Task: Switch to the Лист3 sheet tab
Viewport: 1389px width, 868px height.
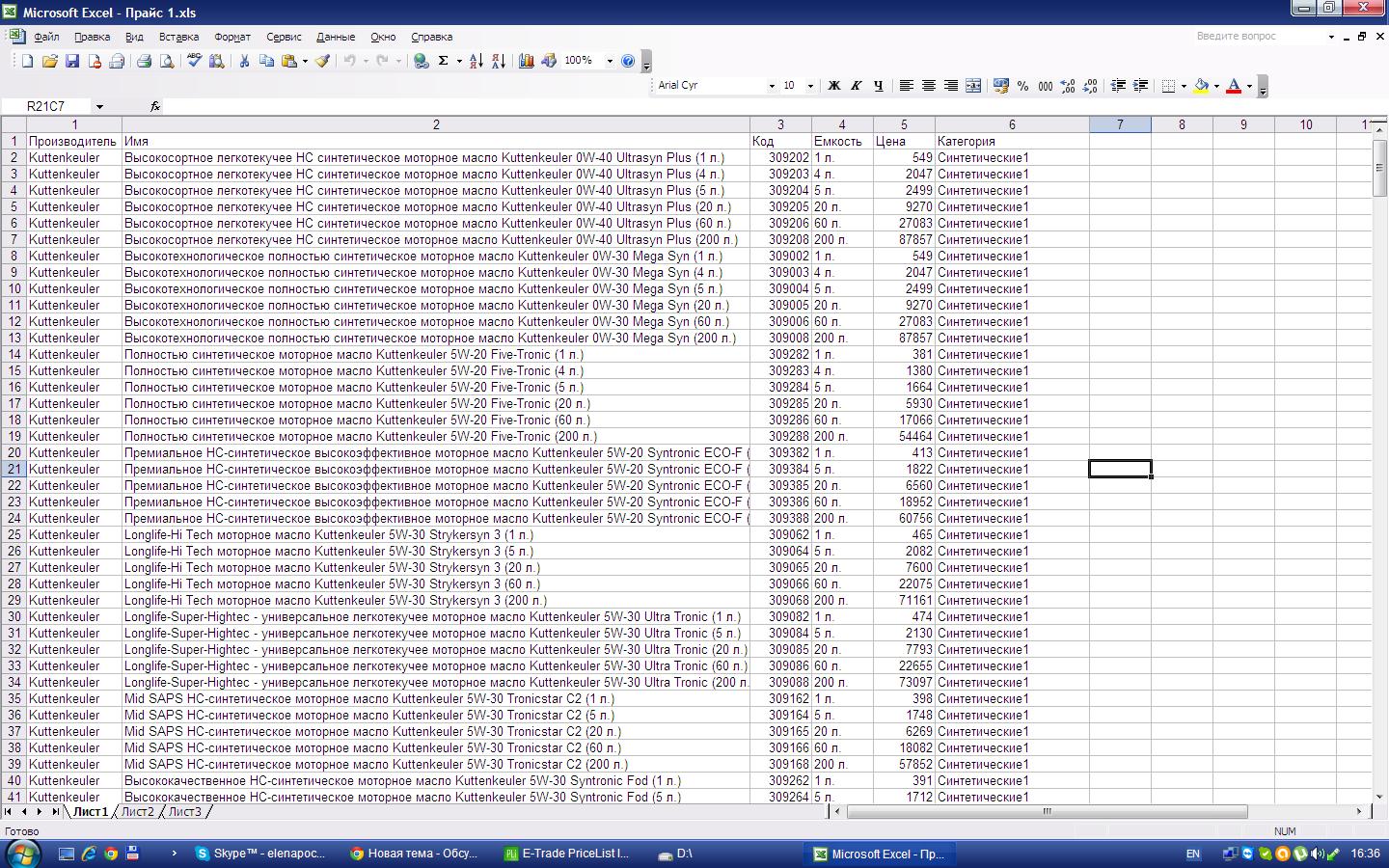Action: 185,812
